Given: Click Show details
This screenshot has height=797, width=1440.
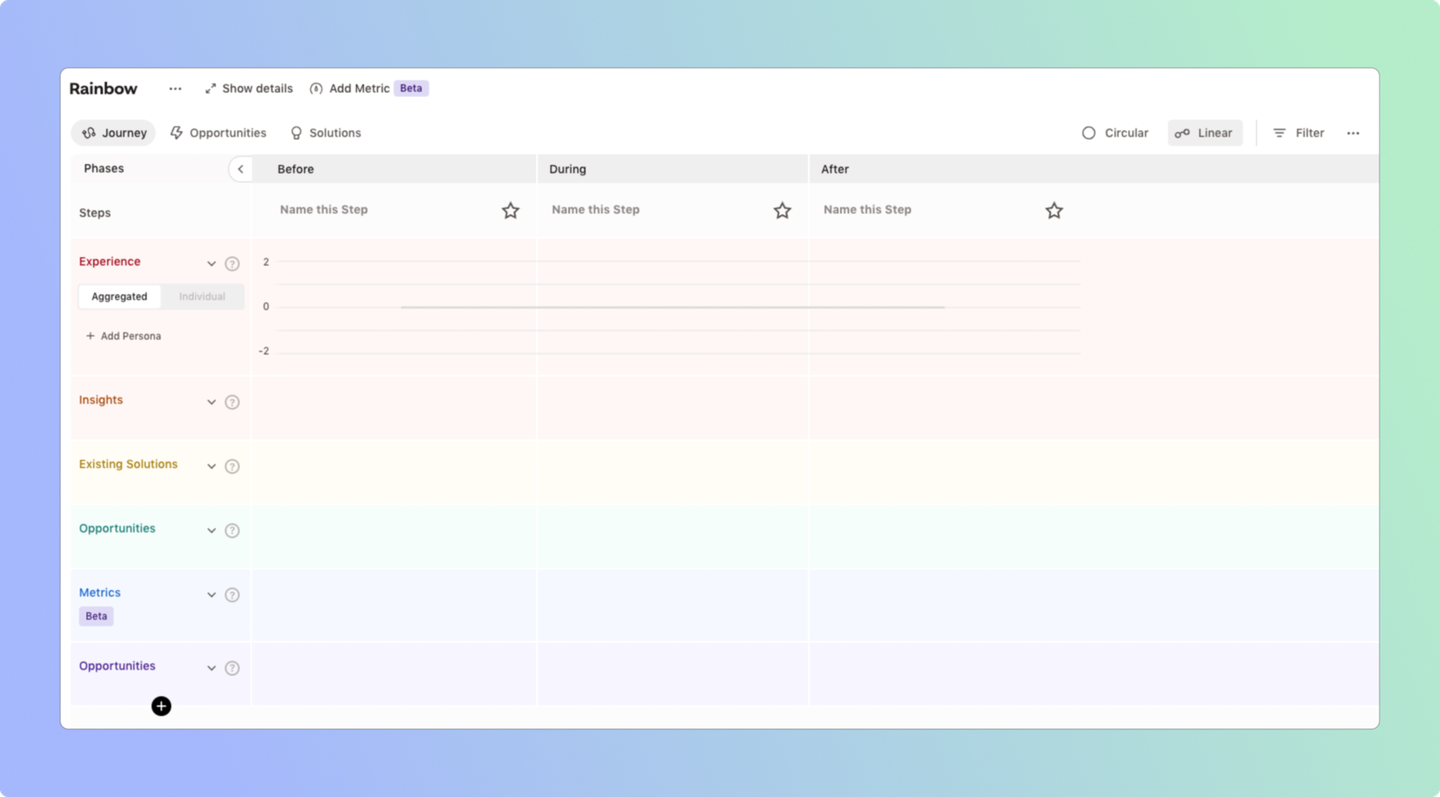Looking at the screenshot, I should (248, 89).
